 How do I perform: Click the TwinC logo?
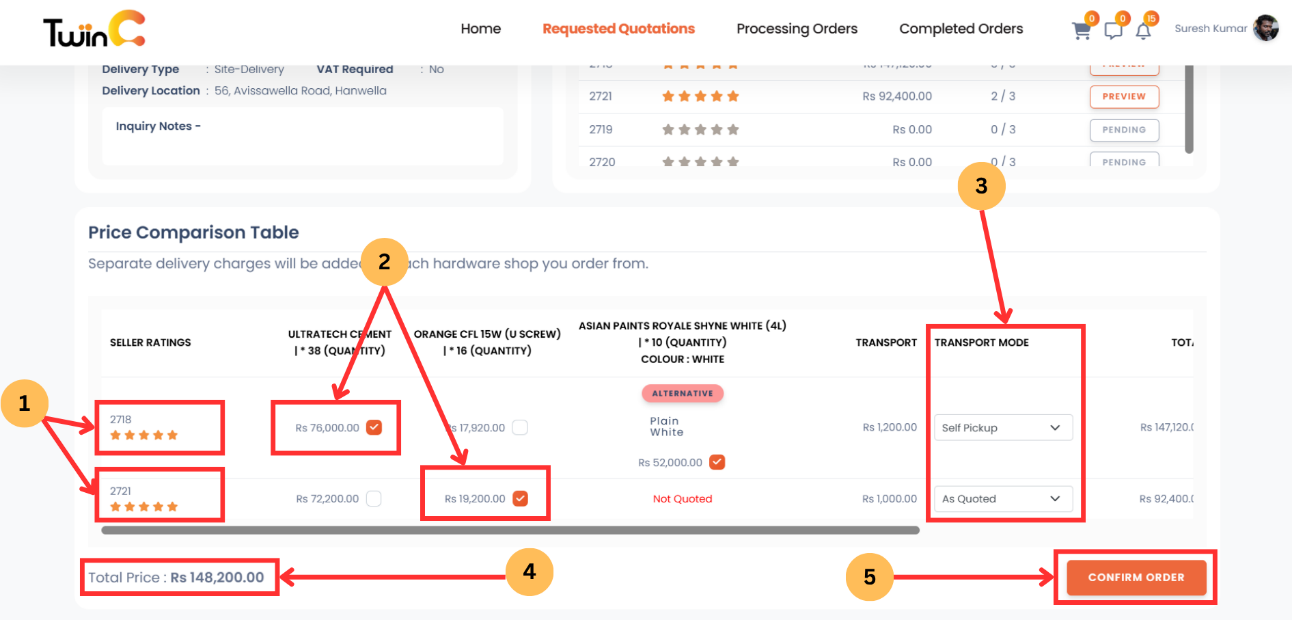click(x=90, y=30)
